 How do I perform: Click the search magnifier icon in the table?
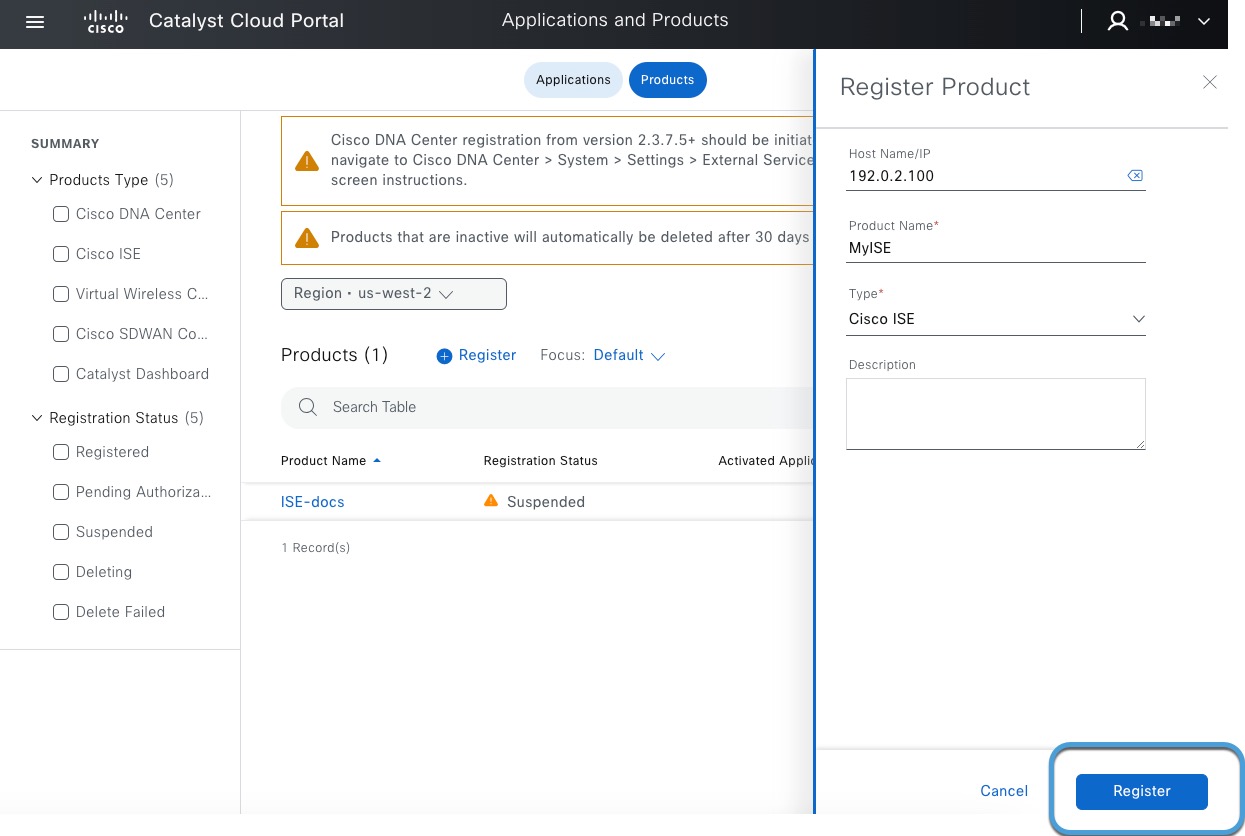(x=307, y=407)
